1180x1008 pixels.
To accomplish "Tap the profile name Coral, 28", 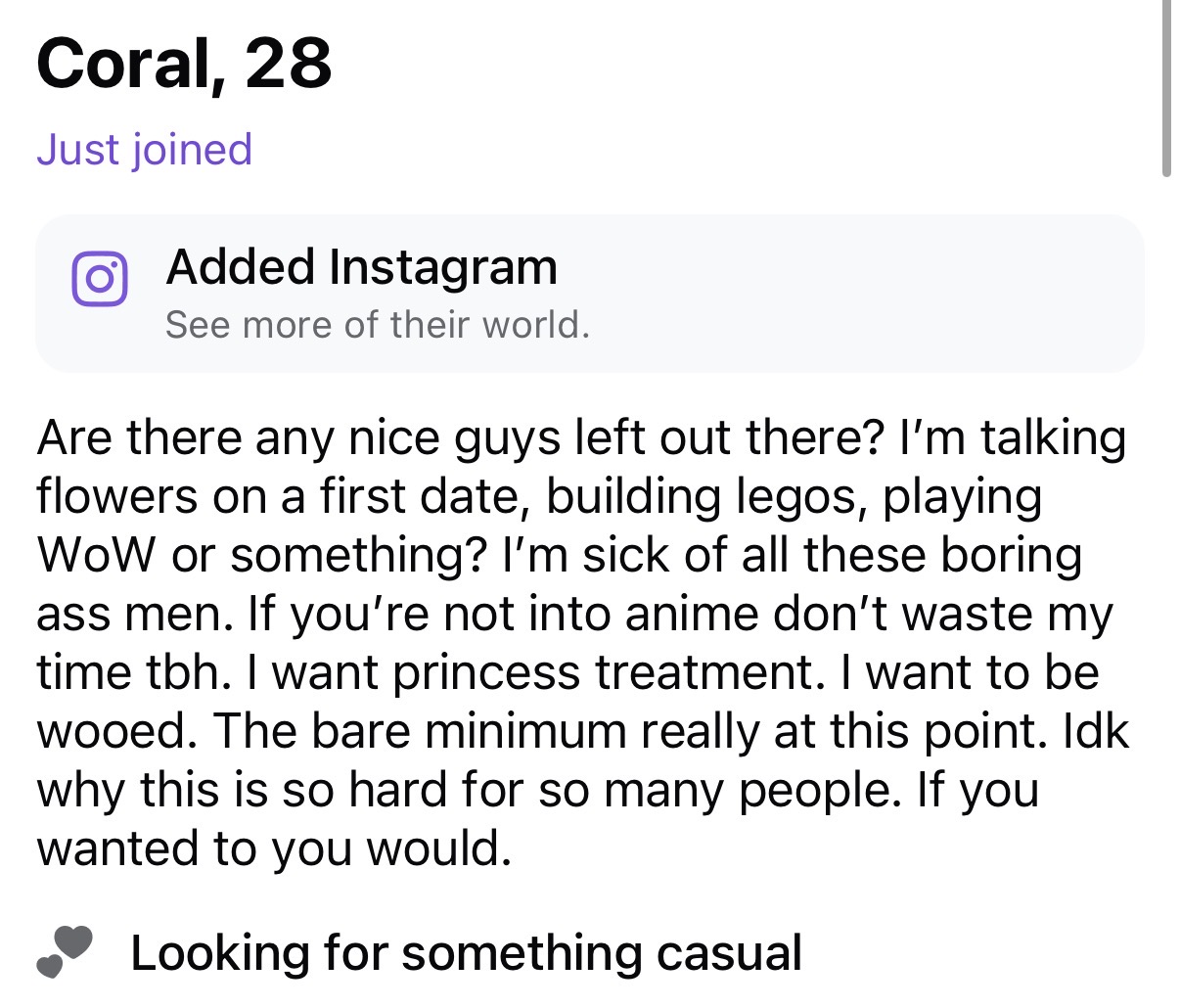I will click(184, 63).
